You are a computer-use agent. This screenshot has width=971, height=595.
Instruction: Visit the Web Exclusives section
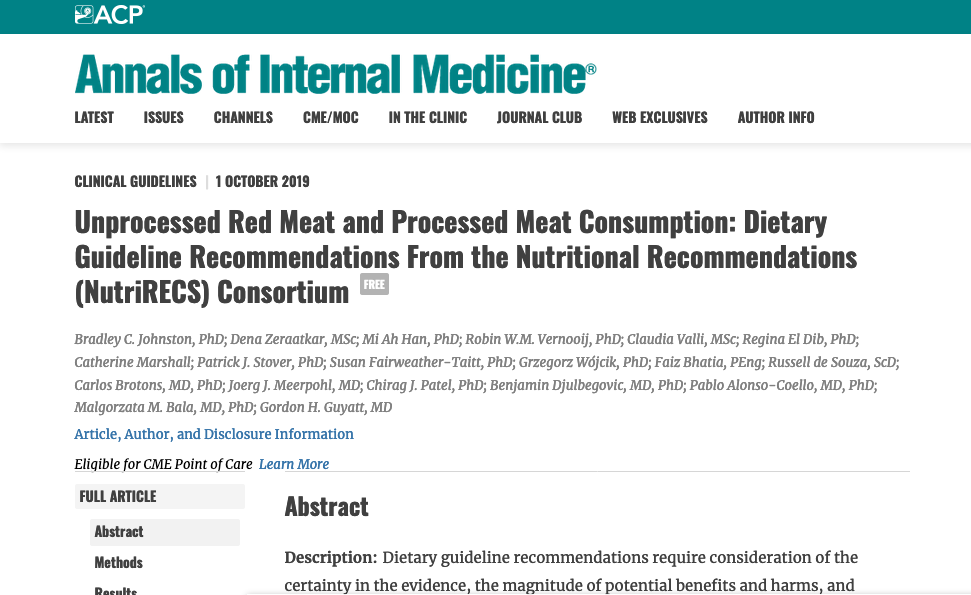click(x=659, y=117)
